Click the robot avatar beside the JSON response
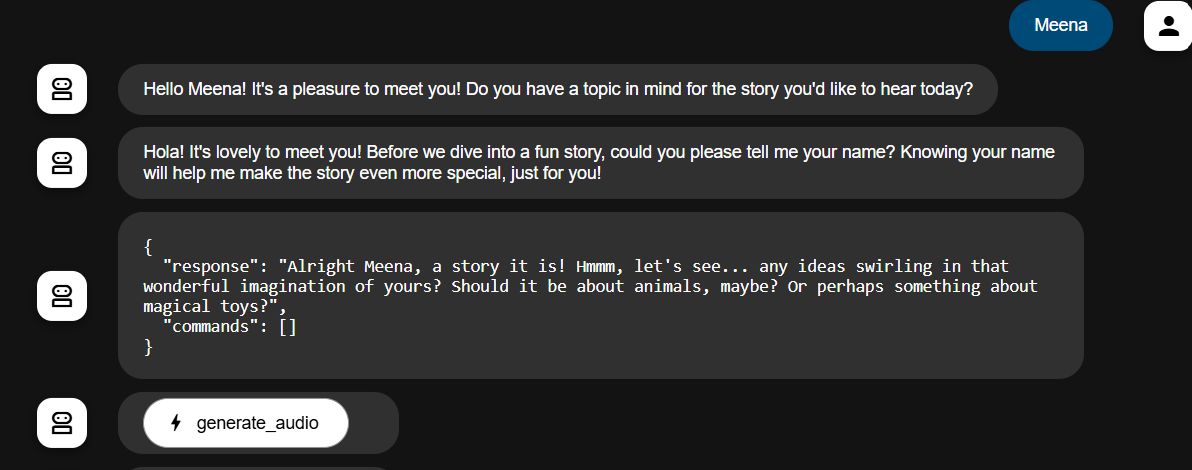 pos(62,296)
